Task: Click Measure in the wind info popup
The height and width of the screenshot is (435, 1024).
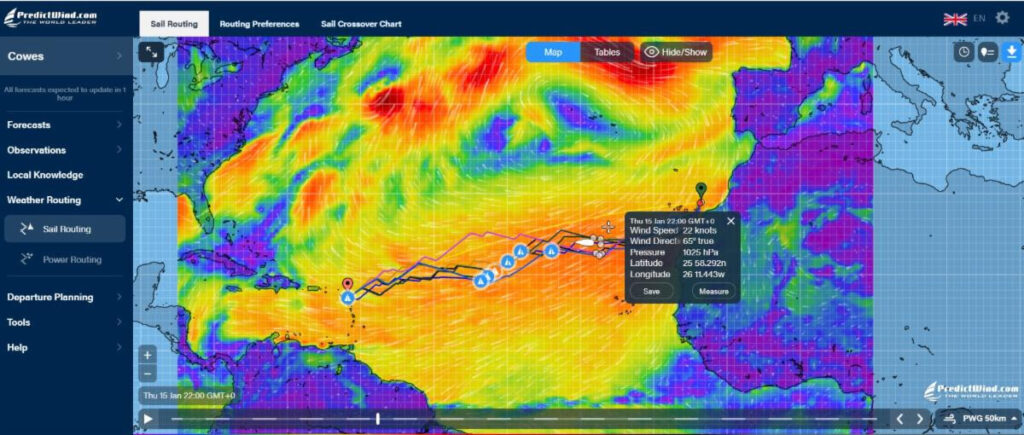Action: click(x=713, y=291)
